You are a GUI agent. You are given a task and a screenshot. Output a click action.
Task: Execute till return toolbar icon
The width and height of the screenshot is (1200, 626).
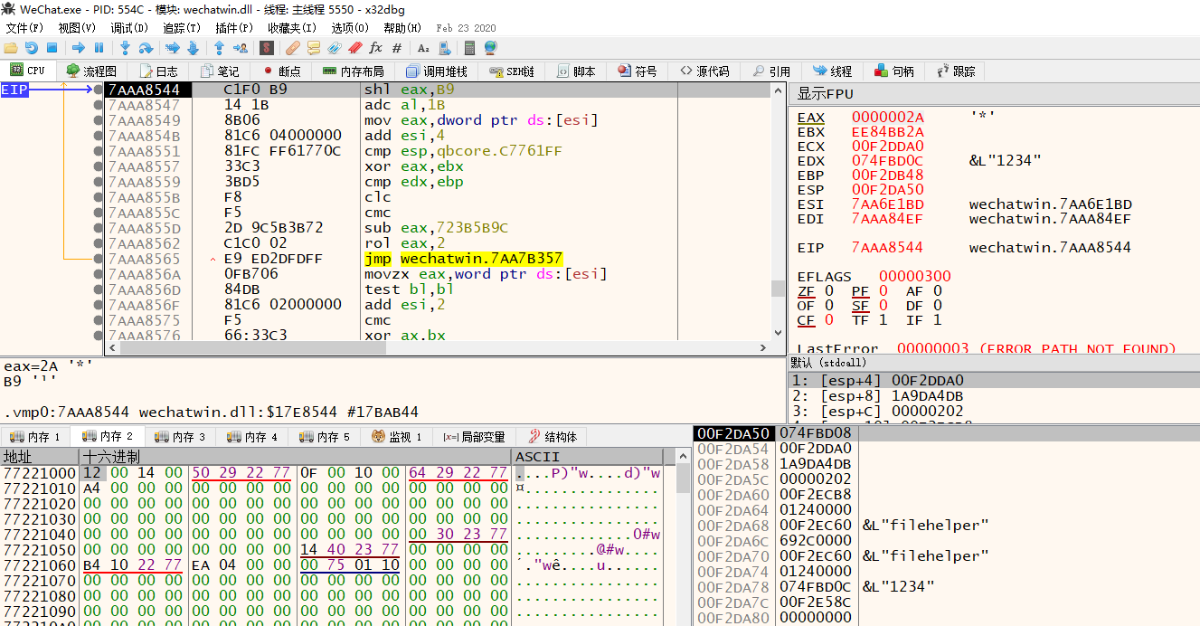pyautogui.click(x=219, y=48)
